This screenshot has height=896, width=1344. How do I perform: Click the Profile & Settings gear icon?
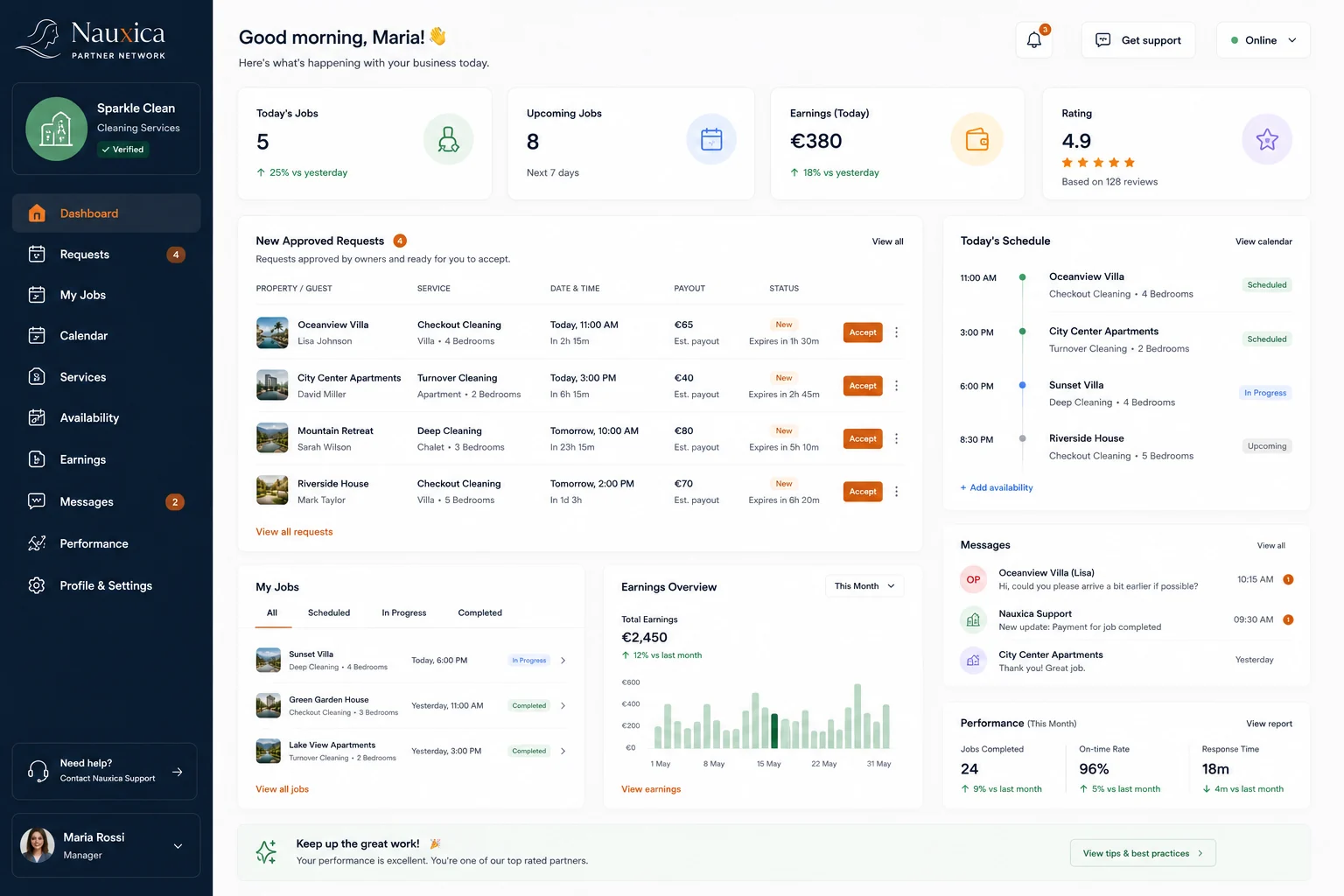tap(37, 585)
